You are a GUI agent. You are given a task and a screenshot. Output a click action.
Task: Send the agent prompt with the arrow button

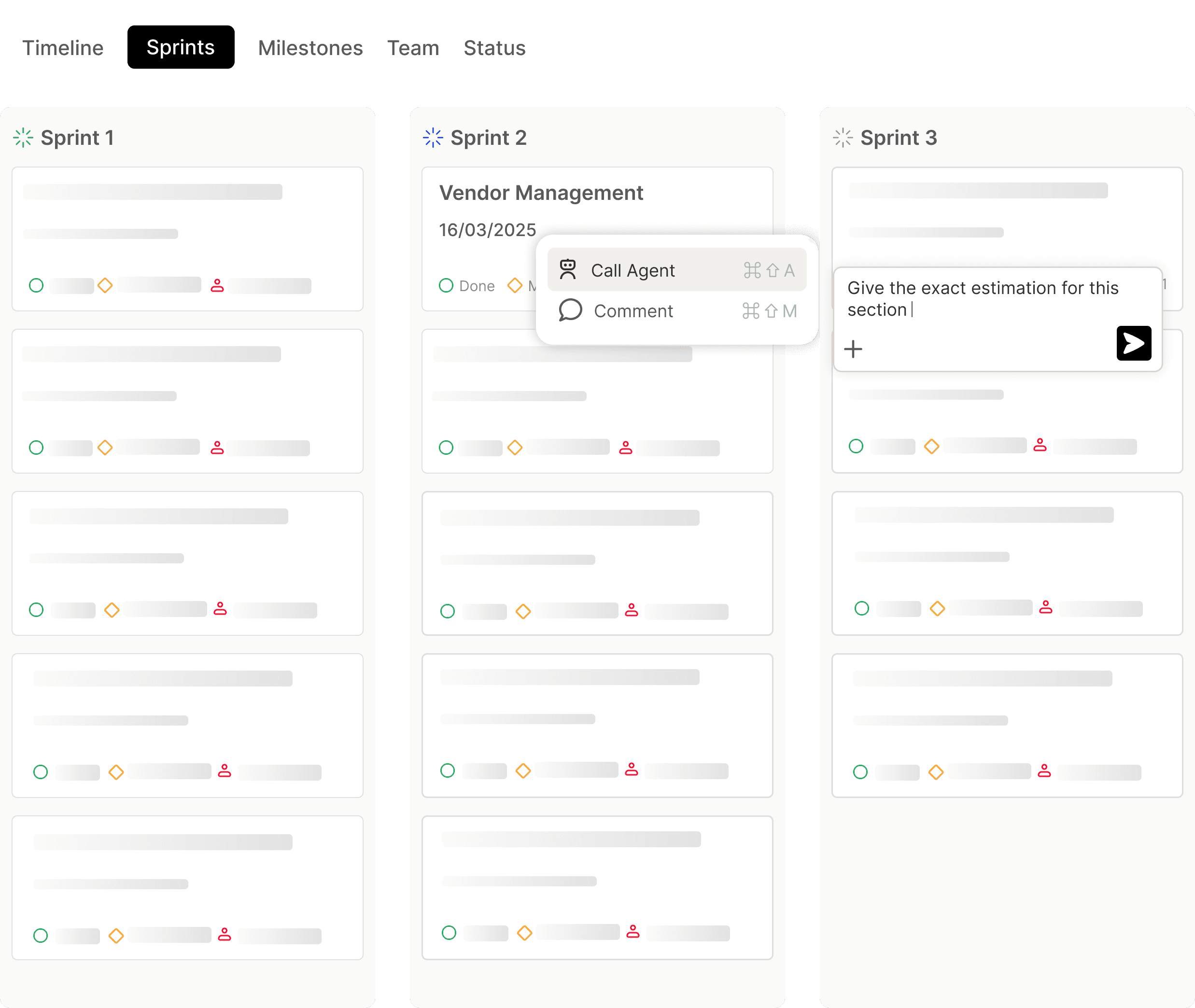tap(1134, 343)
